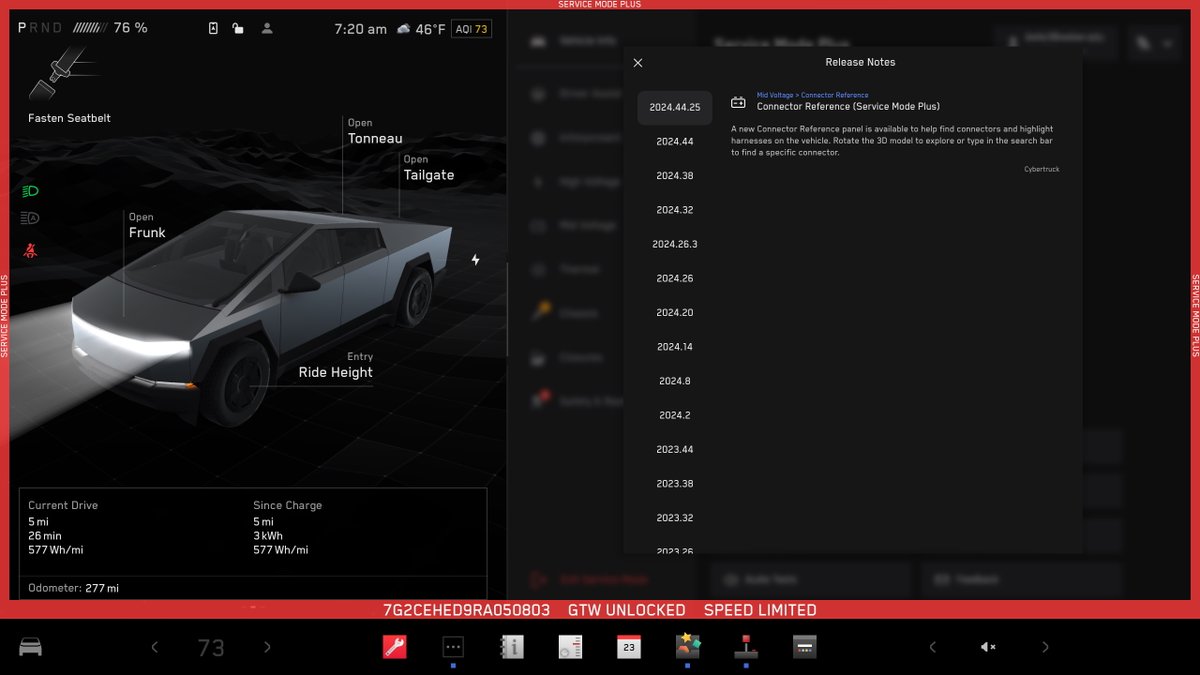
Task: Tap the green headlights indicator icon
Action: [30, 190]
